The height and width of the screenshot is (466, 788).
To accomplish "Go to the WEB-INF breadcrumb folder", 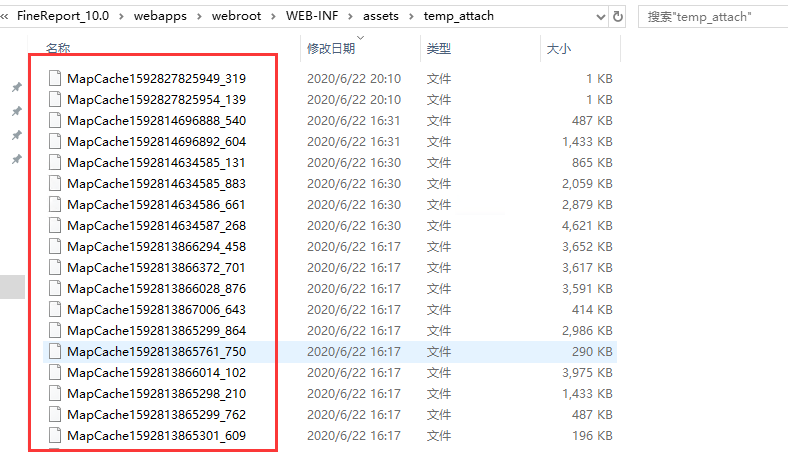I will (312, 16).
